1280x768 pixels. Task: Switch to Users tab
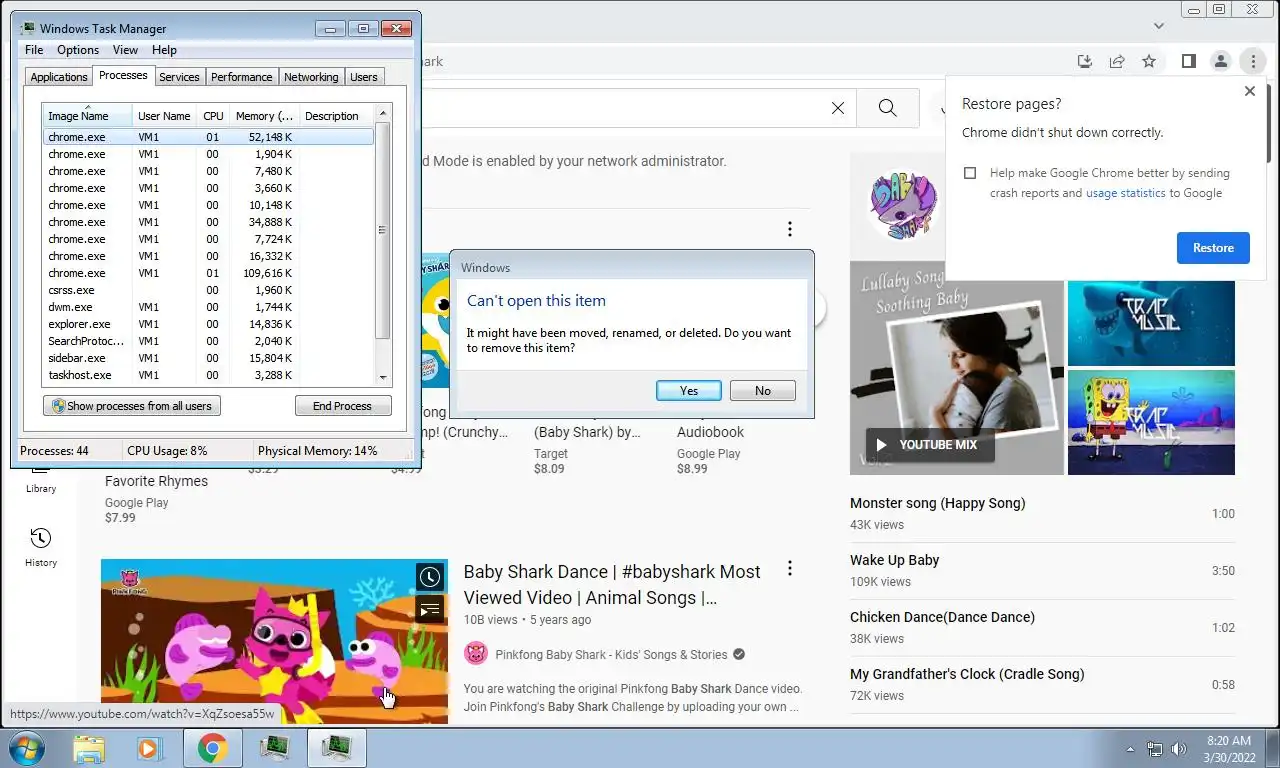point(364,77)
